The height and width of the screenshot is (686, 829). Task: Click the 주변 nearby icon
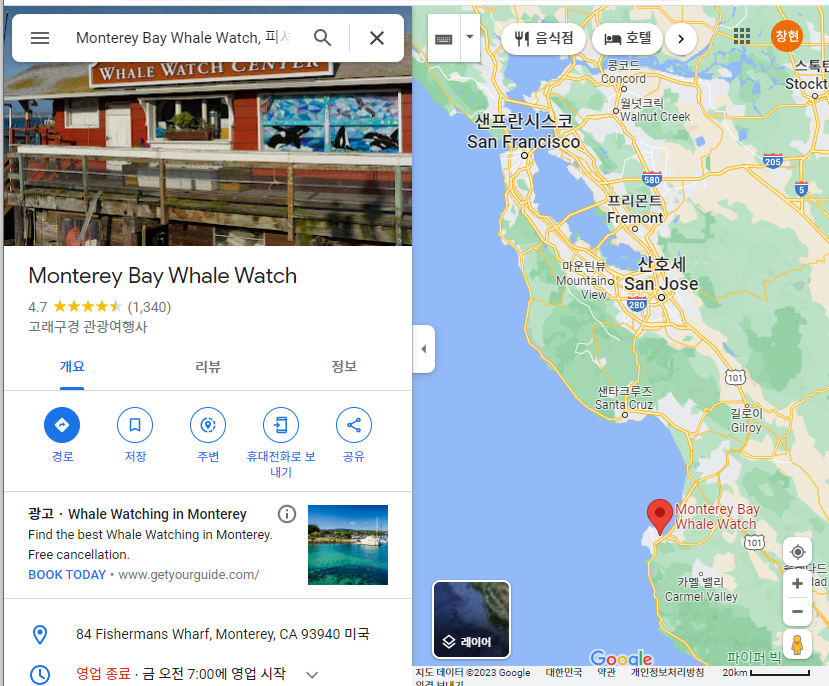pyautogui.click(x=208, y=425)
